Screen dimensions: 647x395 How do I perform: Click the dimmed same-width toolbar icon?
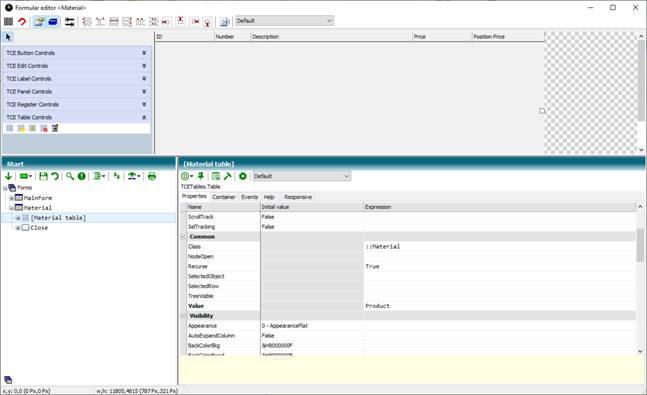point(114,21)
